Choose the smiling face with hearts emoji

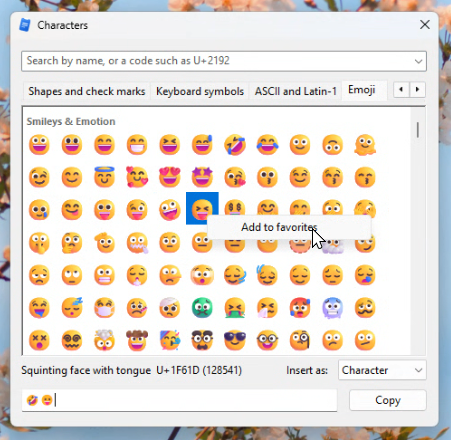[137, 177]
